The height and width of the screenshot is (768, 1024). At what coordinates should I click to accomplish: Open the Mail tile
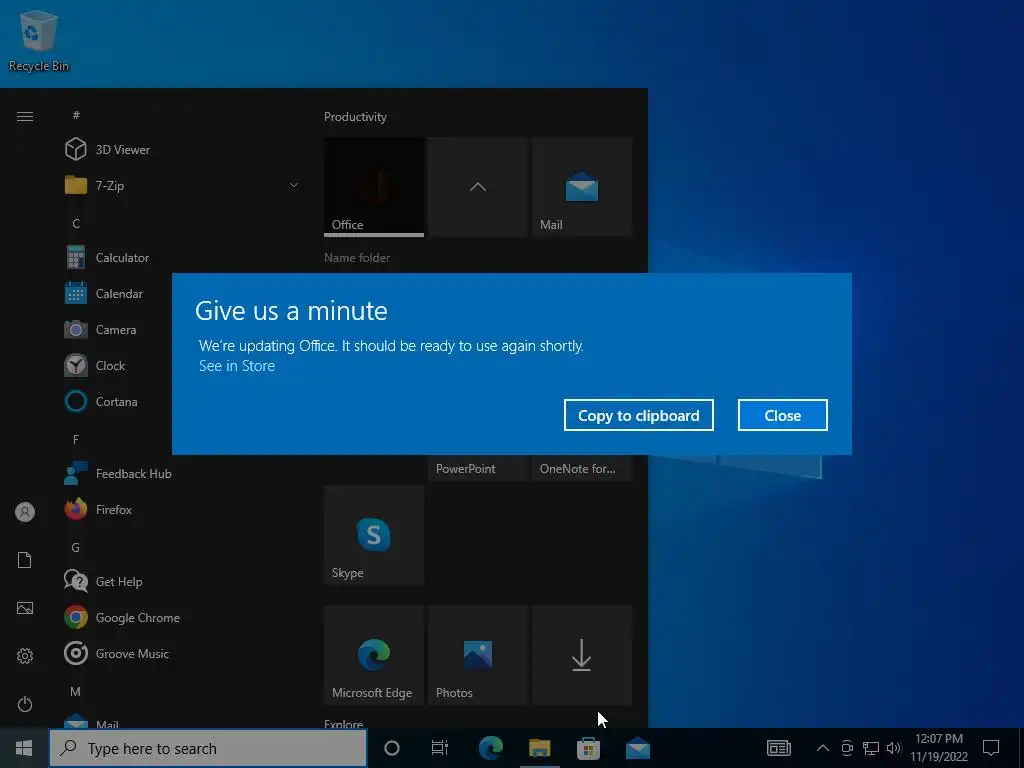tap(581, 187)
